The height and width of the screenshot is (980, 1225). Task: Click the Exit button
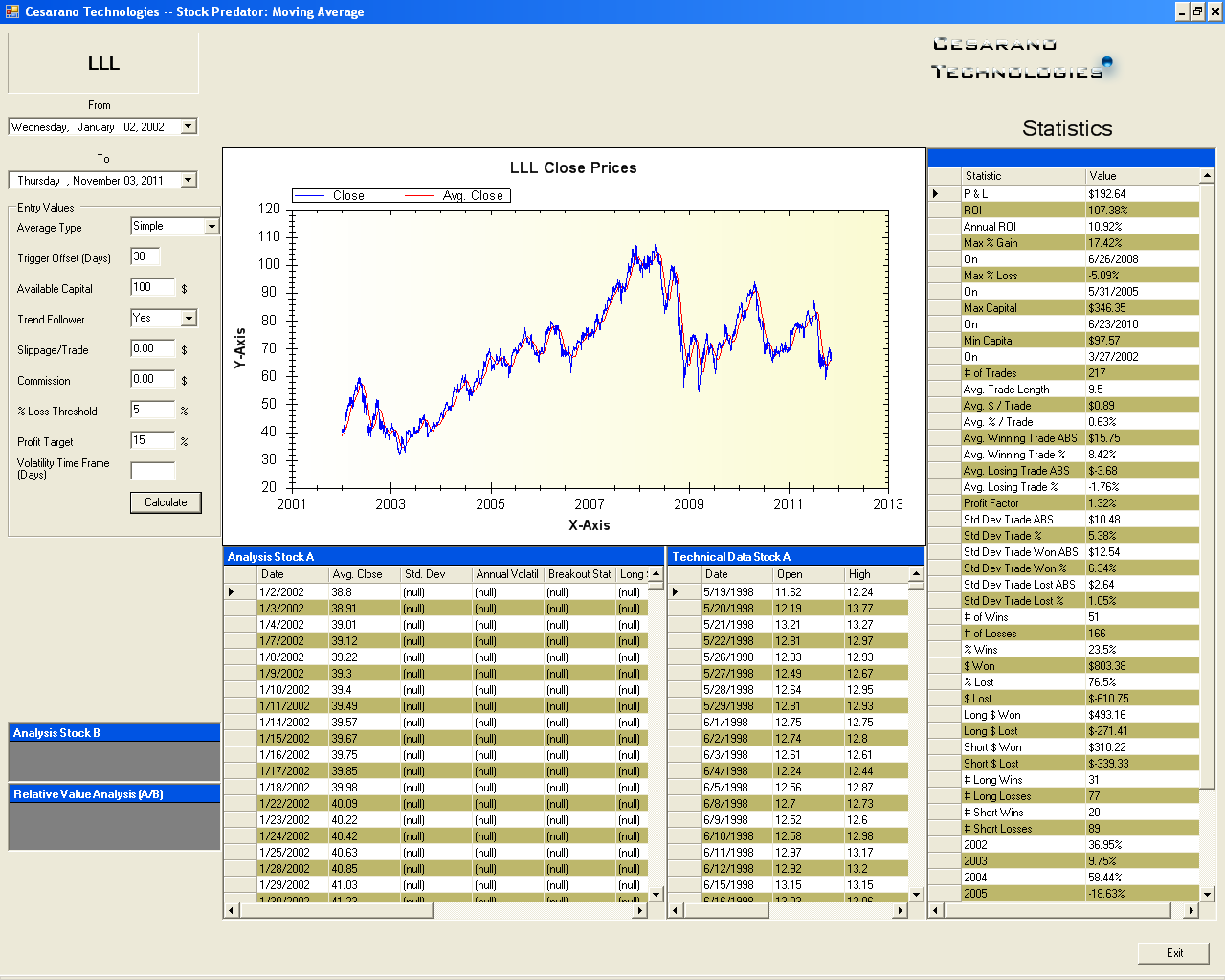click(1174, 953)
